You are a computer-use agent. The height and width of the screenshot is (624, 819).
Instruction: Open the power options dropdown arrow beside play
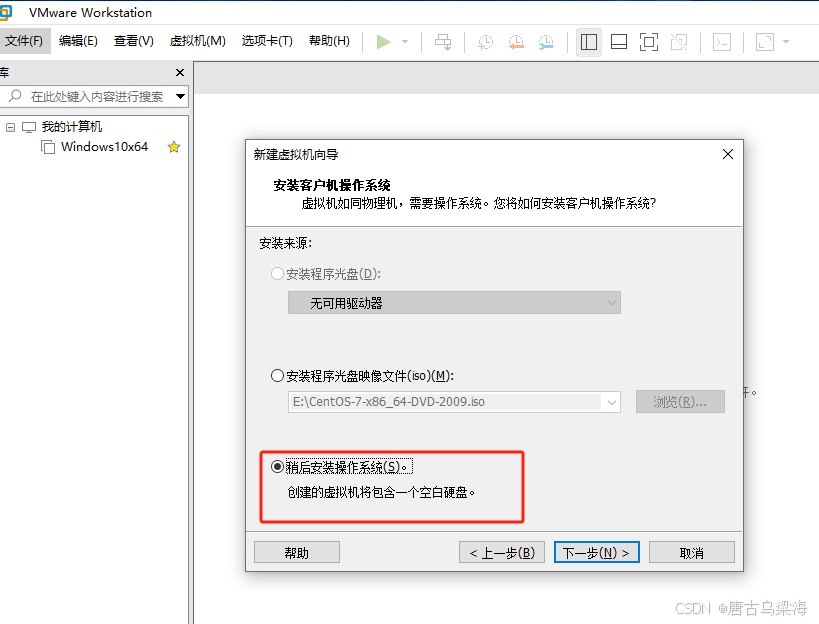(x=405, y=42)
